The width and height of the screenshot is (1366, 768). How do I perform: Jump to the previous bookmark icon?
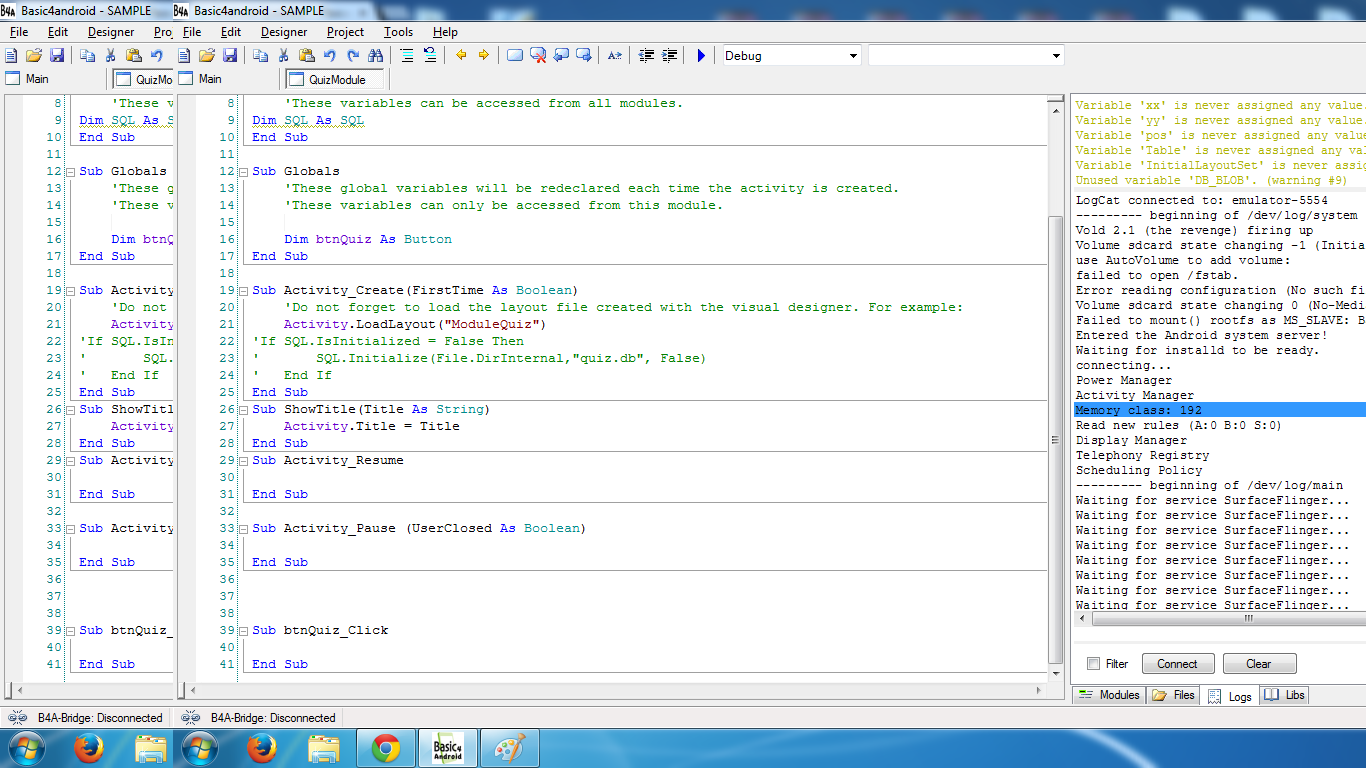click(x=561, y=56)
